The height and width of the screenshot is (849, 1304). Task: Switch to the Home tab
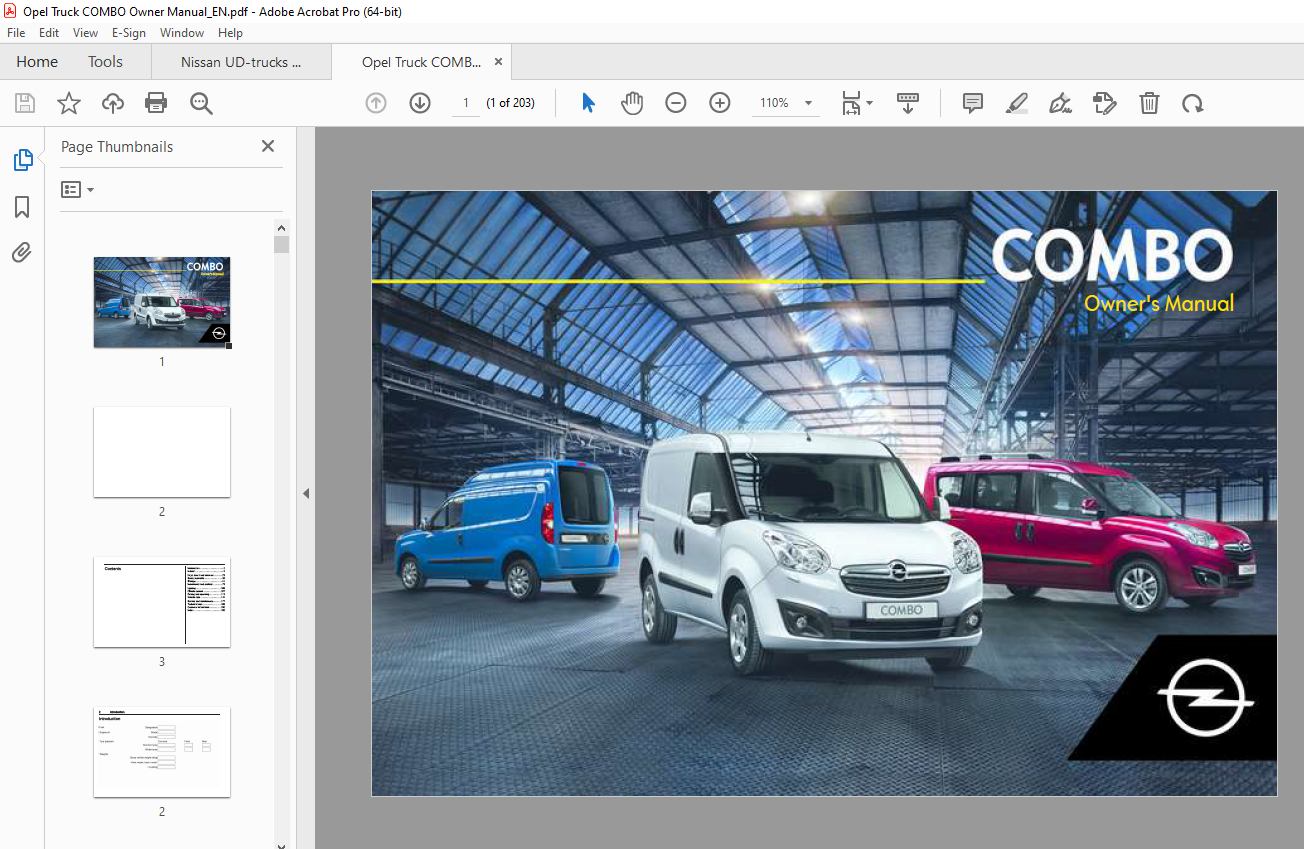tap(37, 62)
